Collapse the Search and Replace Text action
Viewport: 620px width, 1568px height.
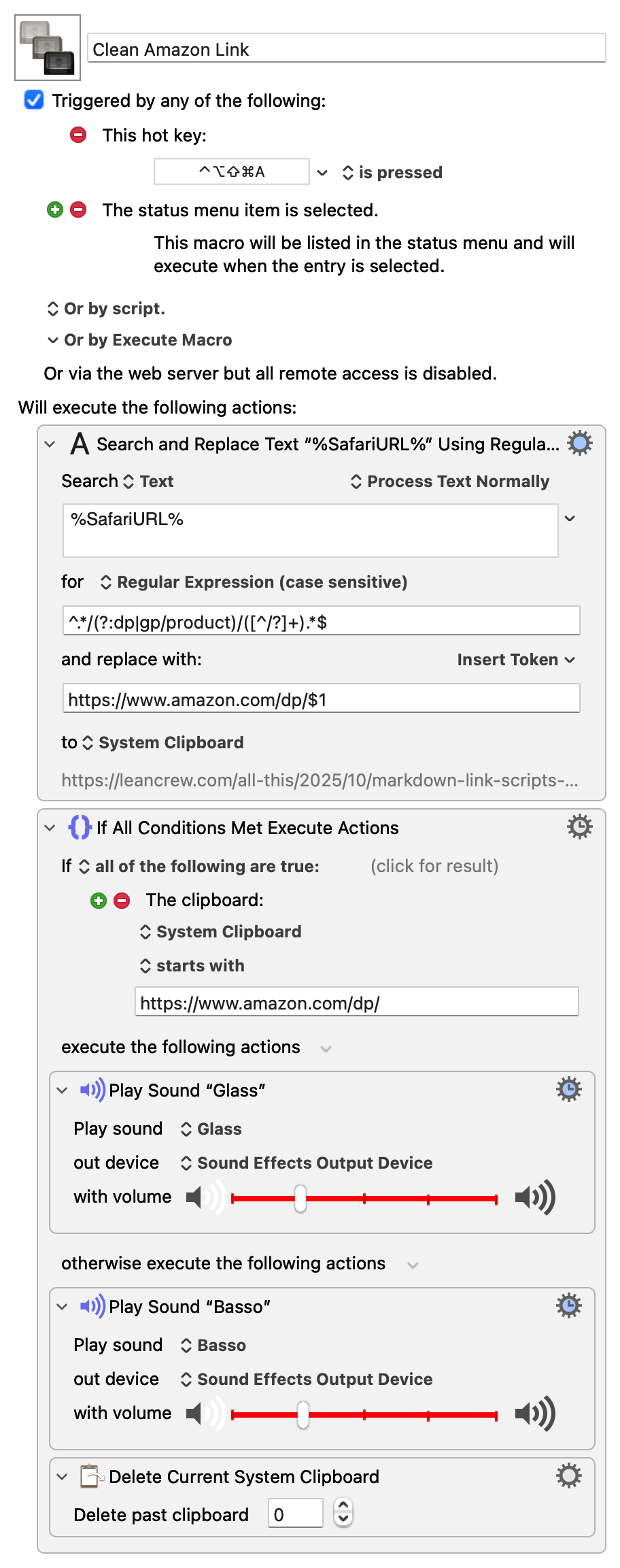(50, 444)
